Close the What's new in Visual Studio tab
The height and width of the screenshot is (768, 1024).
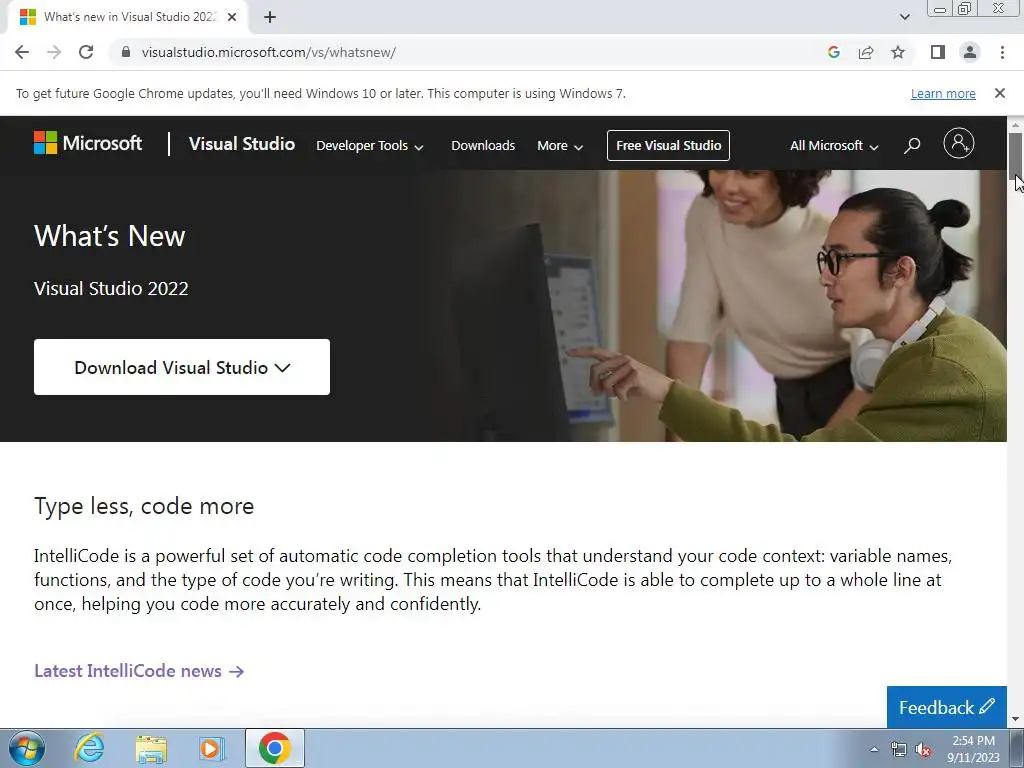tap(232, 17)
